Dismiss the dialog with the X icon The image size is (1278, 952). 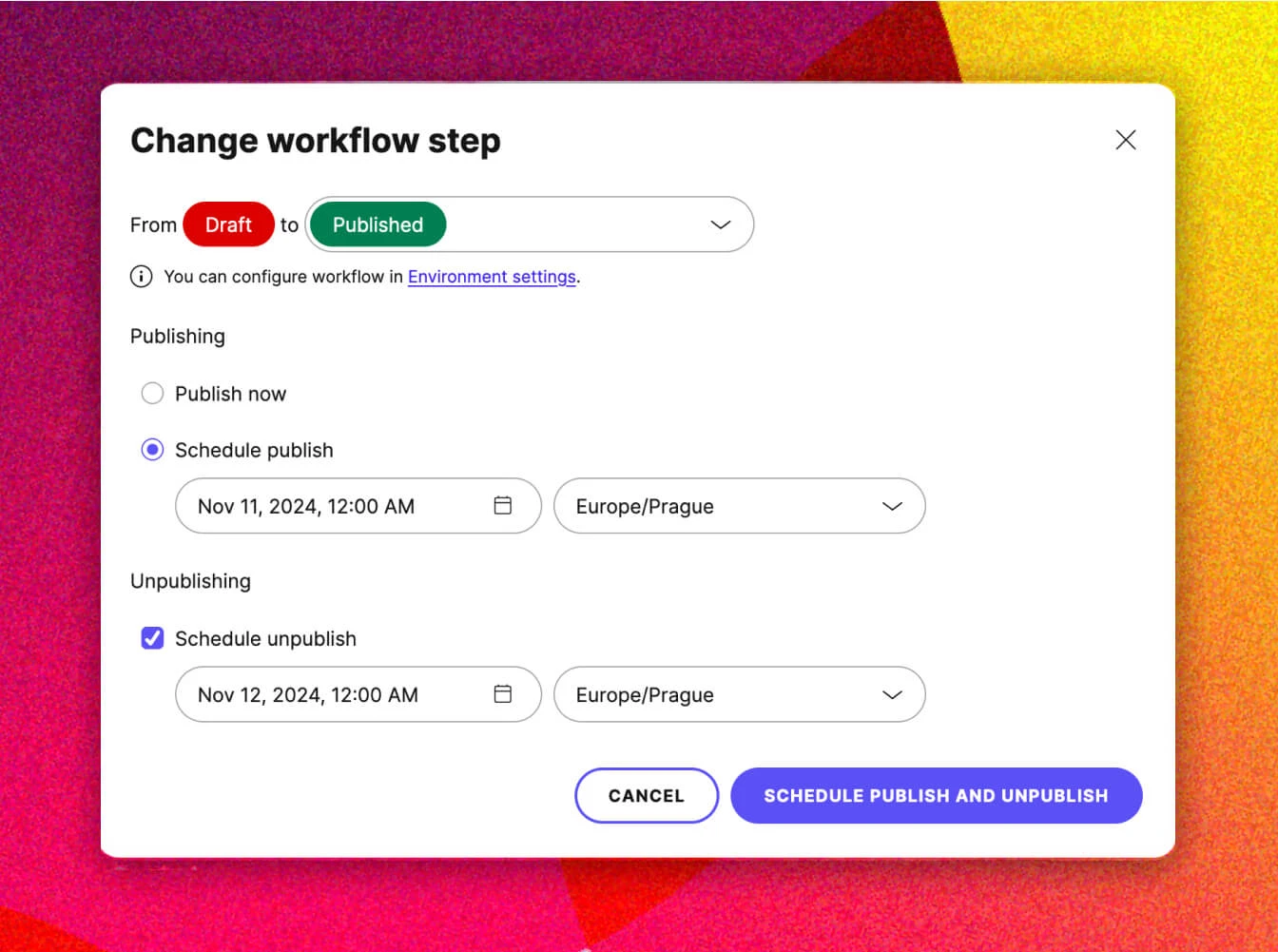point(1126,139)
